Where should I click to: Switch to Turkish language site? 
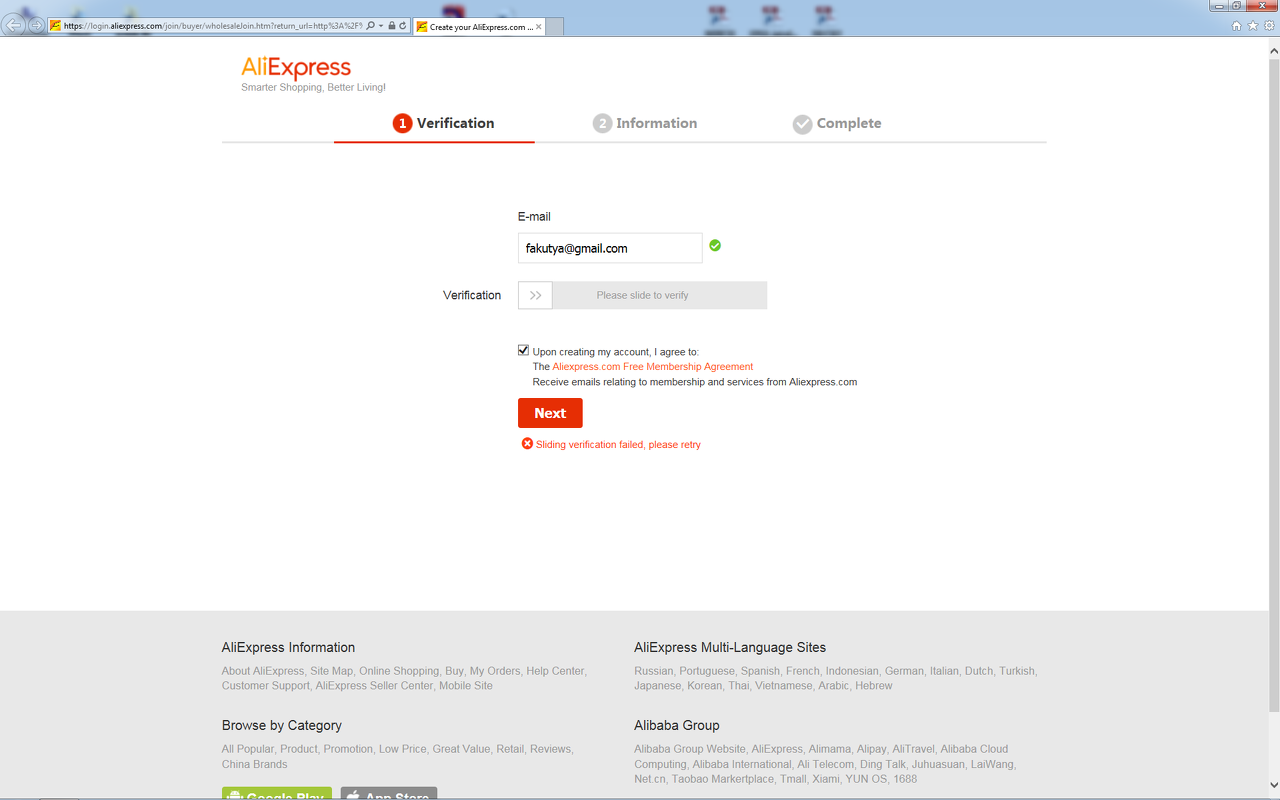1017,671
